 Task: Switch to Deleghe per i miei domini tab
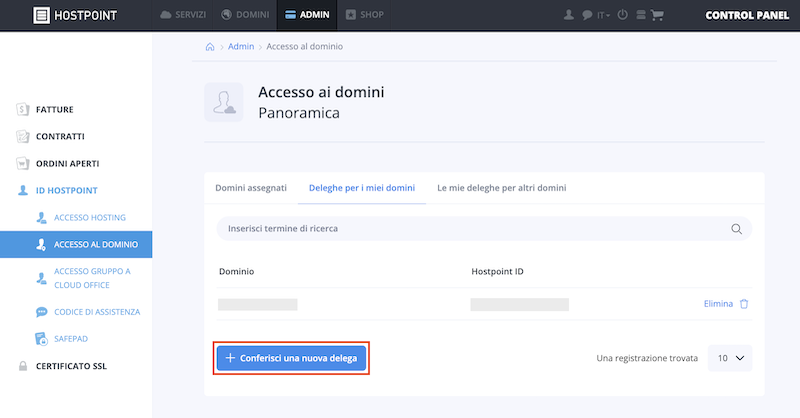click(x=362, y=188)
